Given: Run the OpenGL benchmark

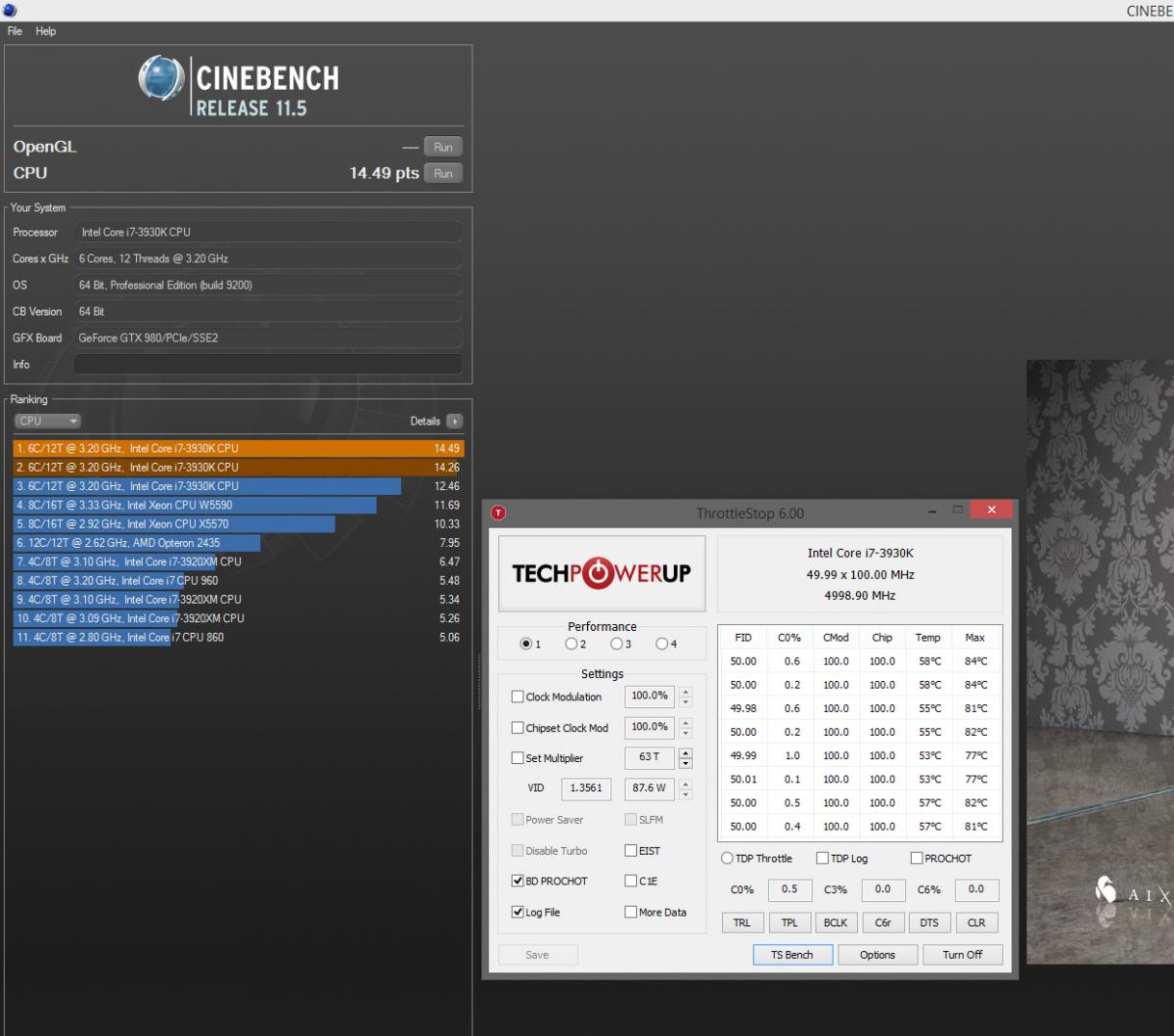Looking at the screenshot, I should (x=443, y=147).
